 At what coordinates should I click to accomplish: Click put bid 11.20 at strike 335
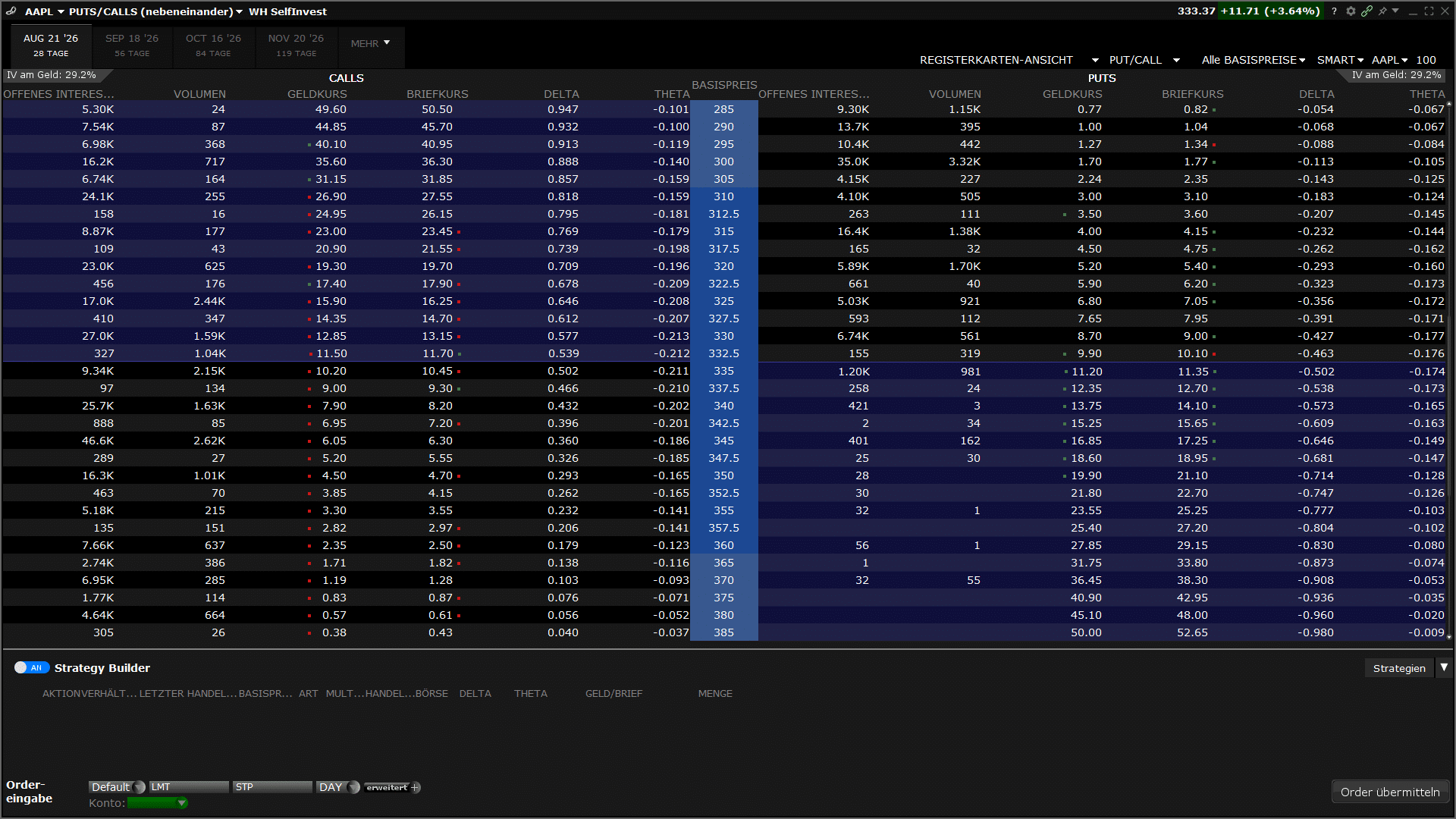click(1087, 372)
